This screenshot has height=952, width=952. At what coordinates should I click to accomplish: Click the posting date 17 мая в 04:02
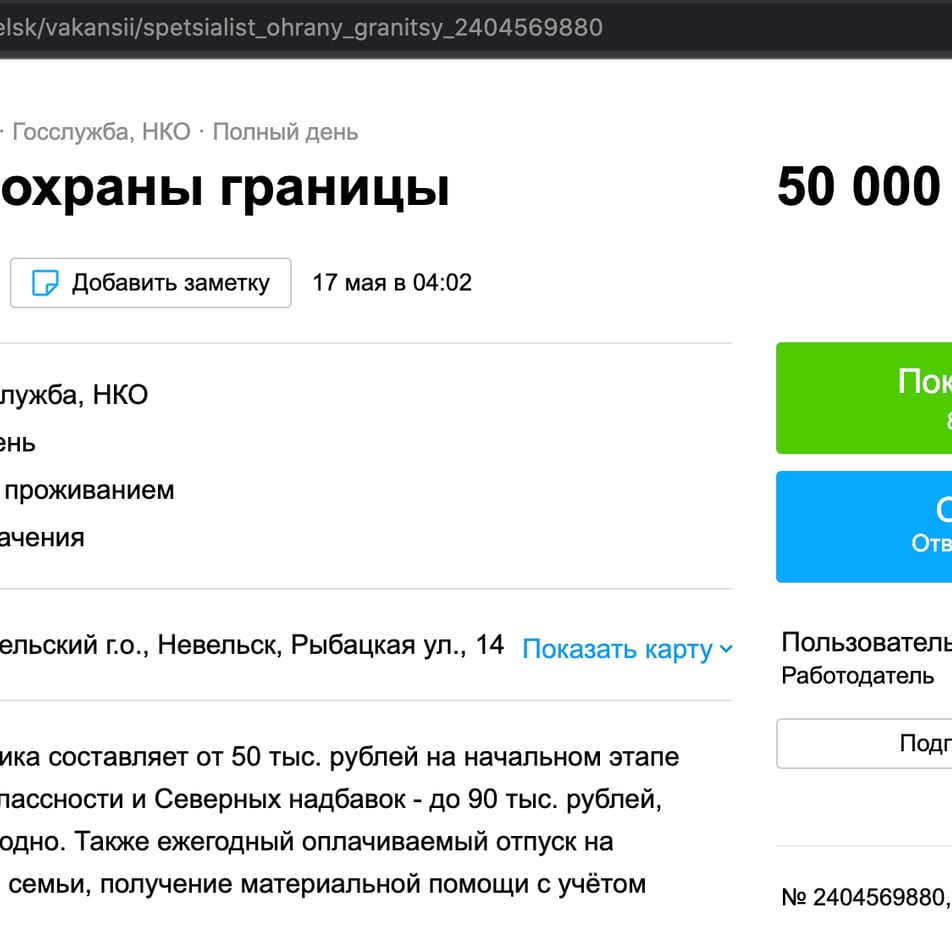392,283
